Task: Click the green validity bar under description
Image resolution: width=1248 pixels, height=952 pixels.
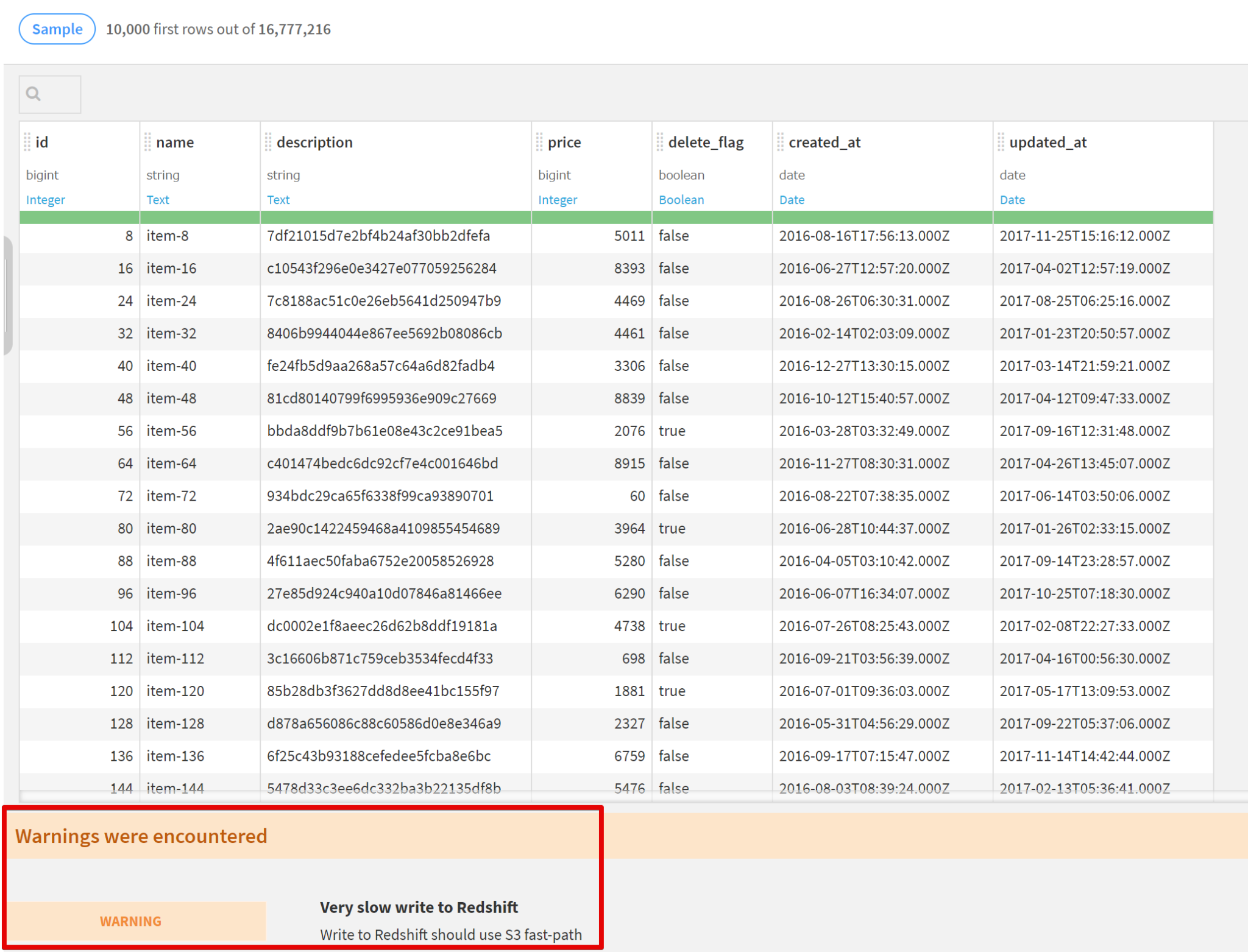Action: 395,217
